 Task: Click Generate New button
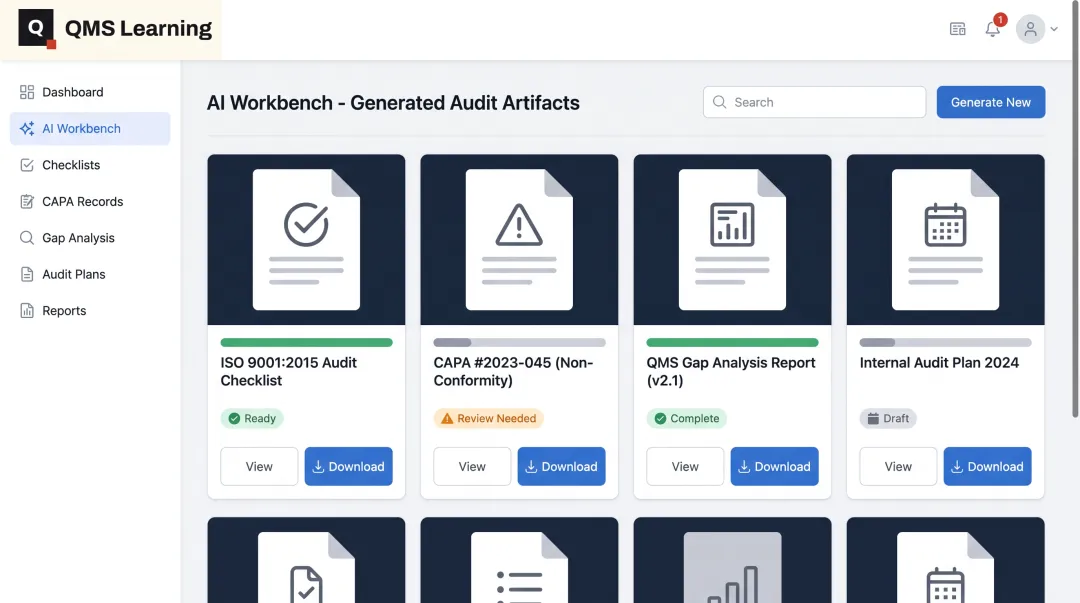(x=990, y=102)
